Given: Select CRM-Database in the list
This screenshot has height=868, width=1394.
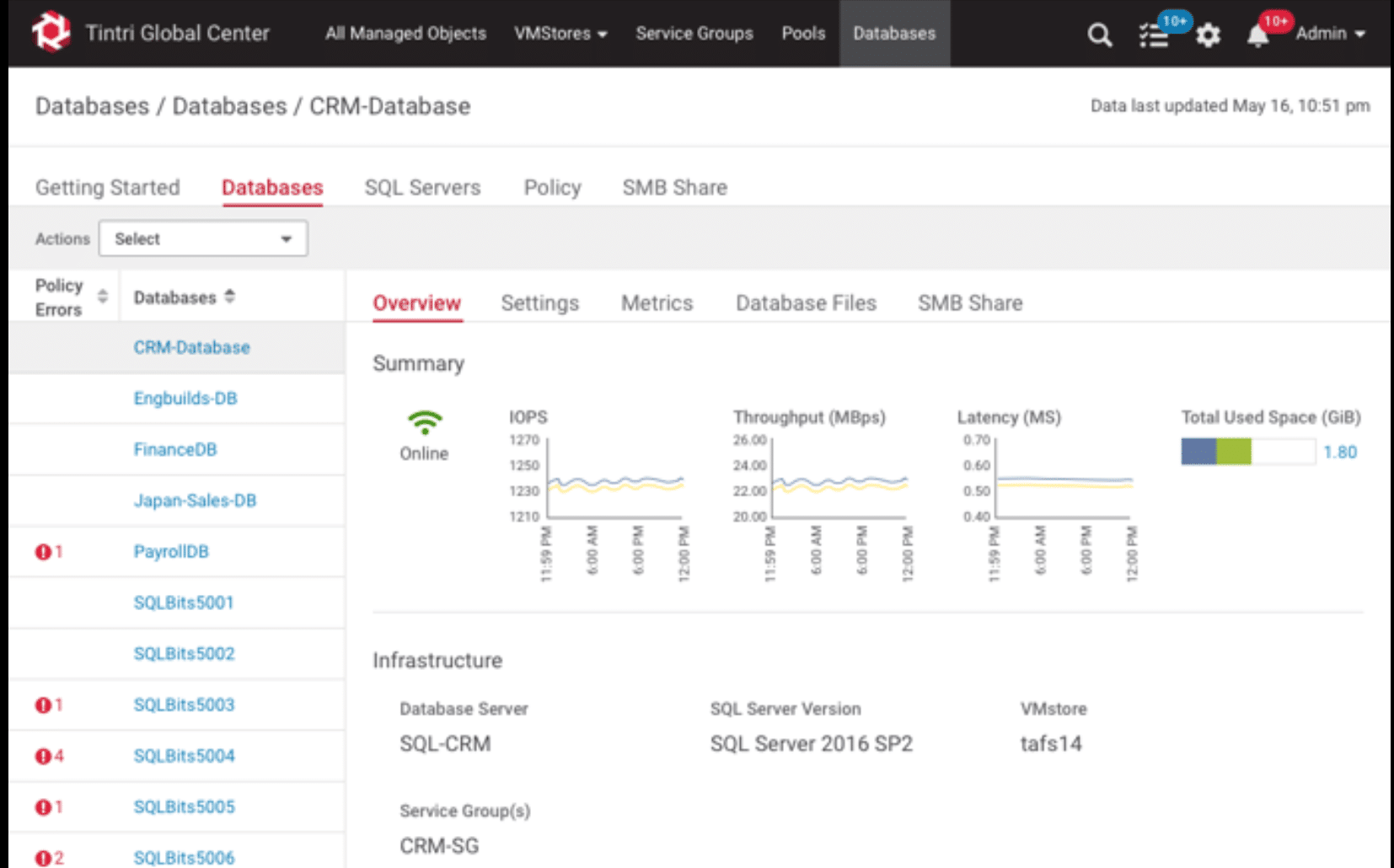Looking at the screenshot, I should point(191,347).
